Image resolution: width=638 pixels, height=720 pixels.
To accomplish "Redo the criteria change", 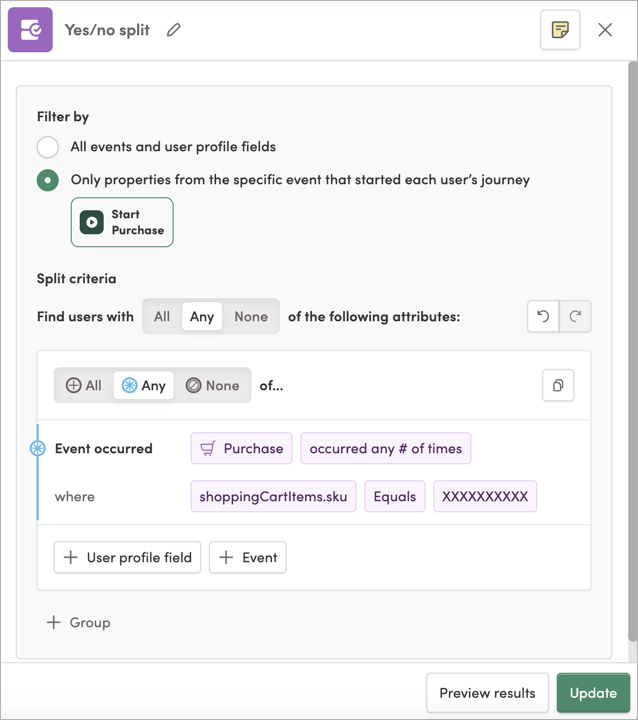I will pyautogui.click(x=575, y=316).
